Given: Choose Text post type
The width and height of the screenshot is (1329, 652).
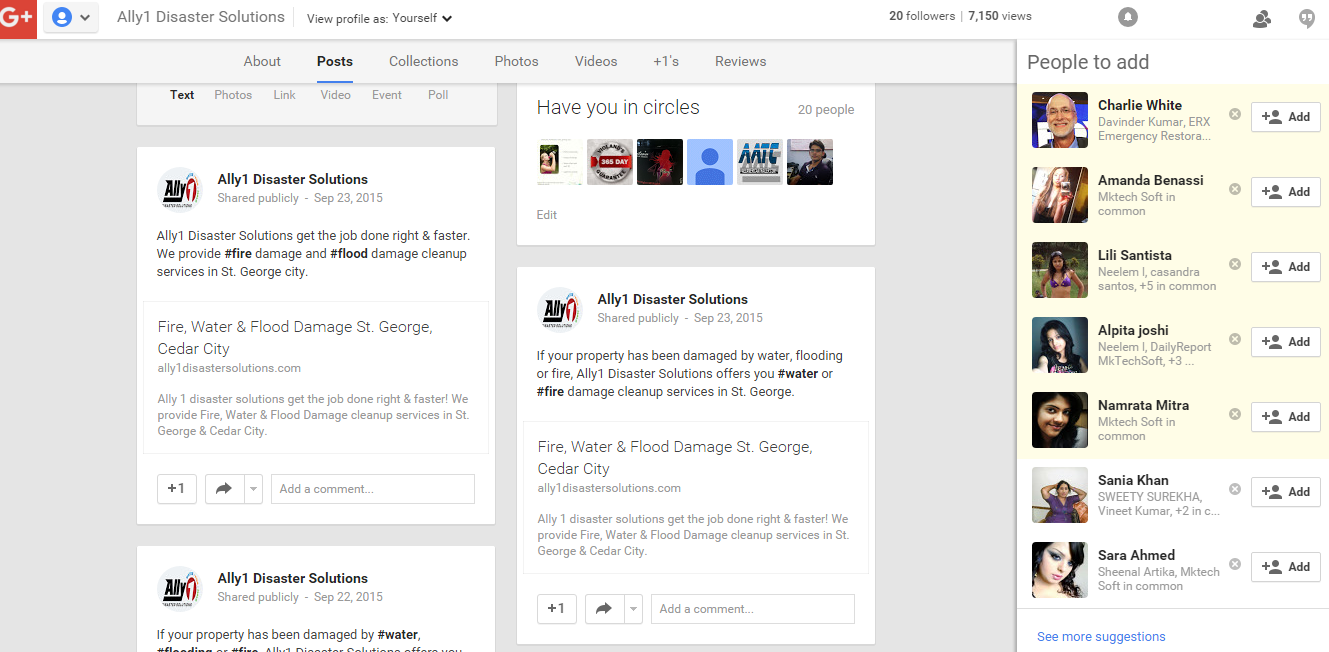Looking at the screenshot, I should (x=182, y=95).
